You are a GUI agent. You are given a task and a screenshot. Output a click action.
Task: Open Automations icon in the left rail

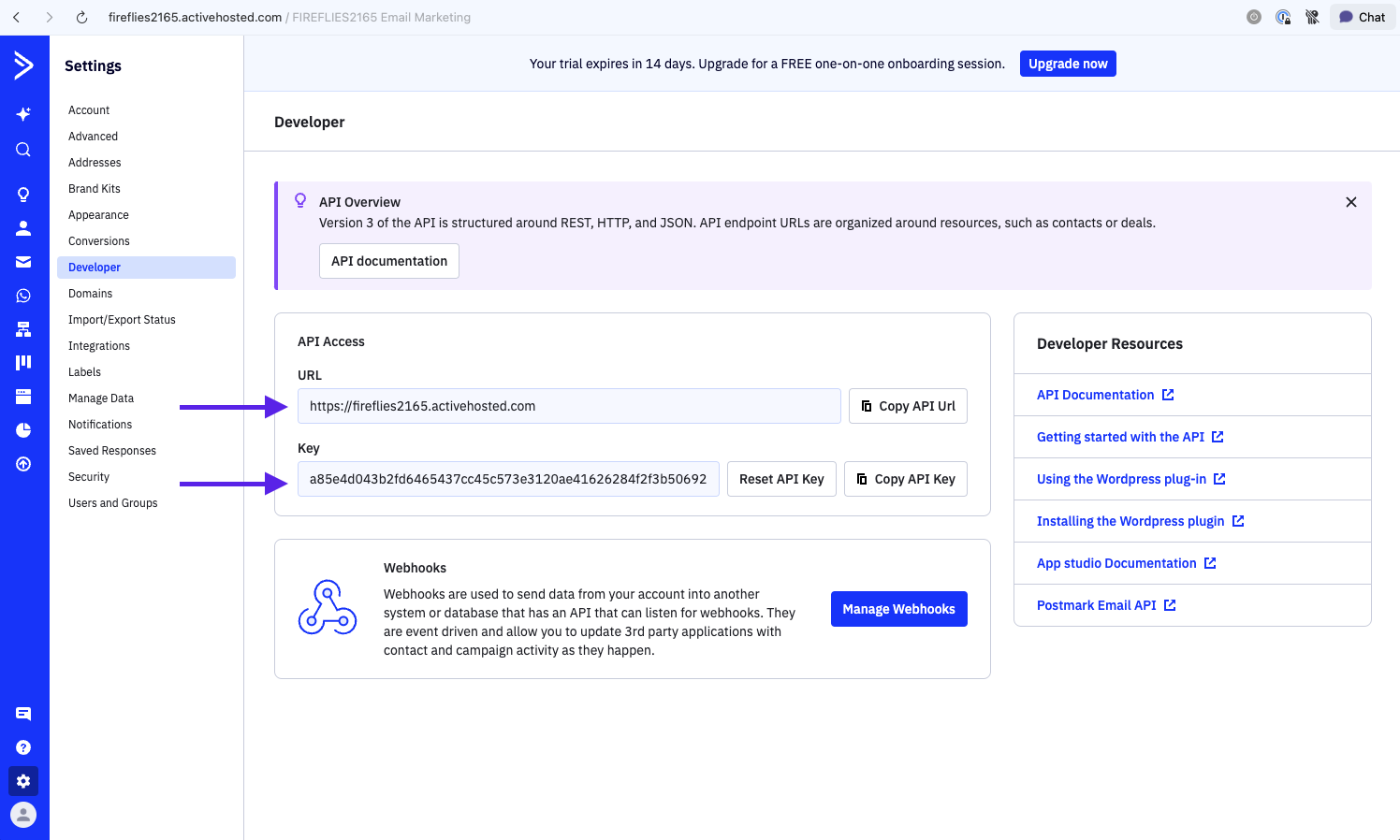[23, 329]
